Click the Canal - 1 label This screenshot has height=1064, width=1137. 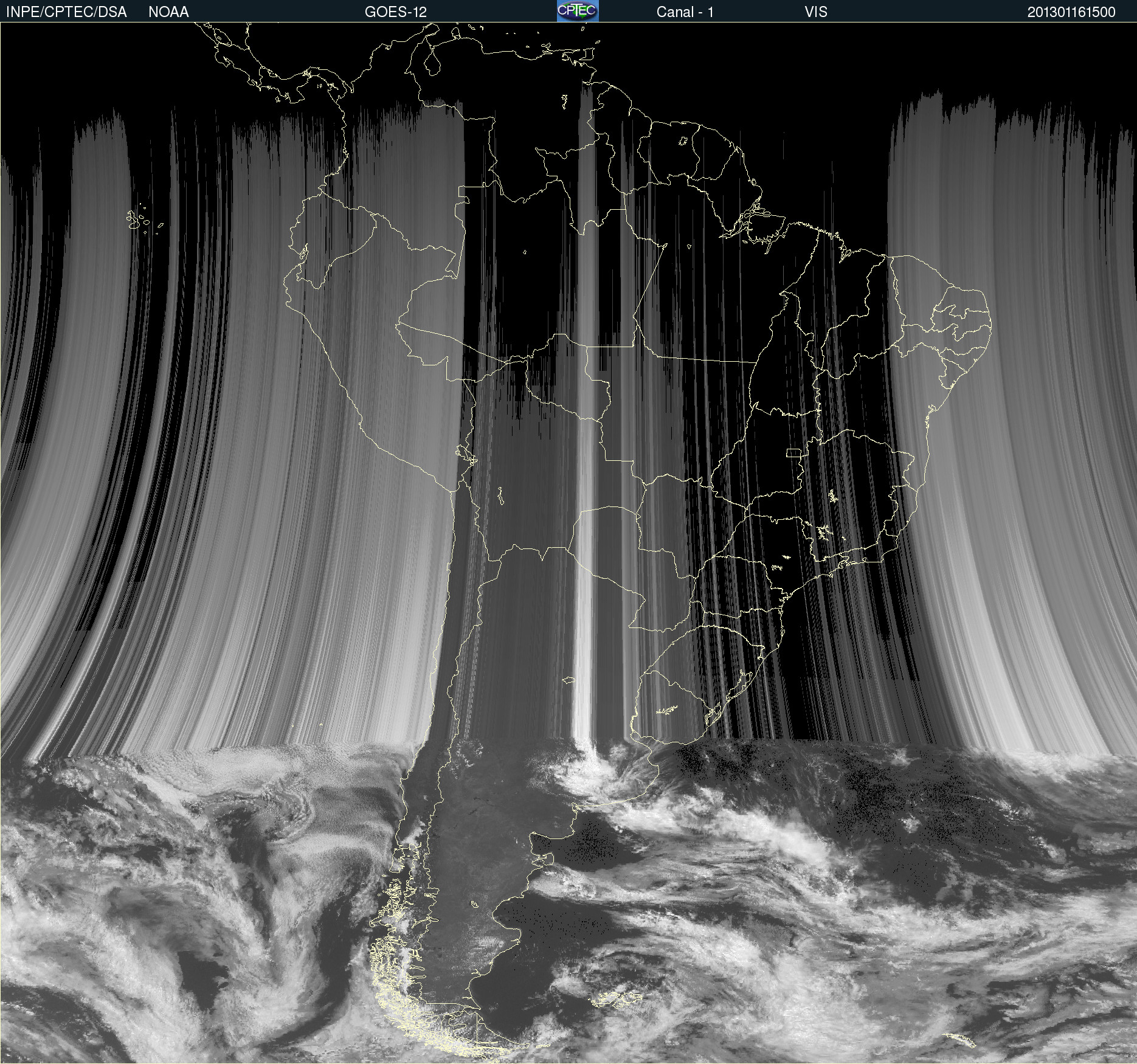(685, 12)
